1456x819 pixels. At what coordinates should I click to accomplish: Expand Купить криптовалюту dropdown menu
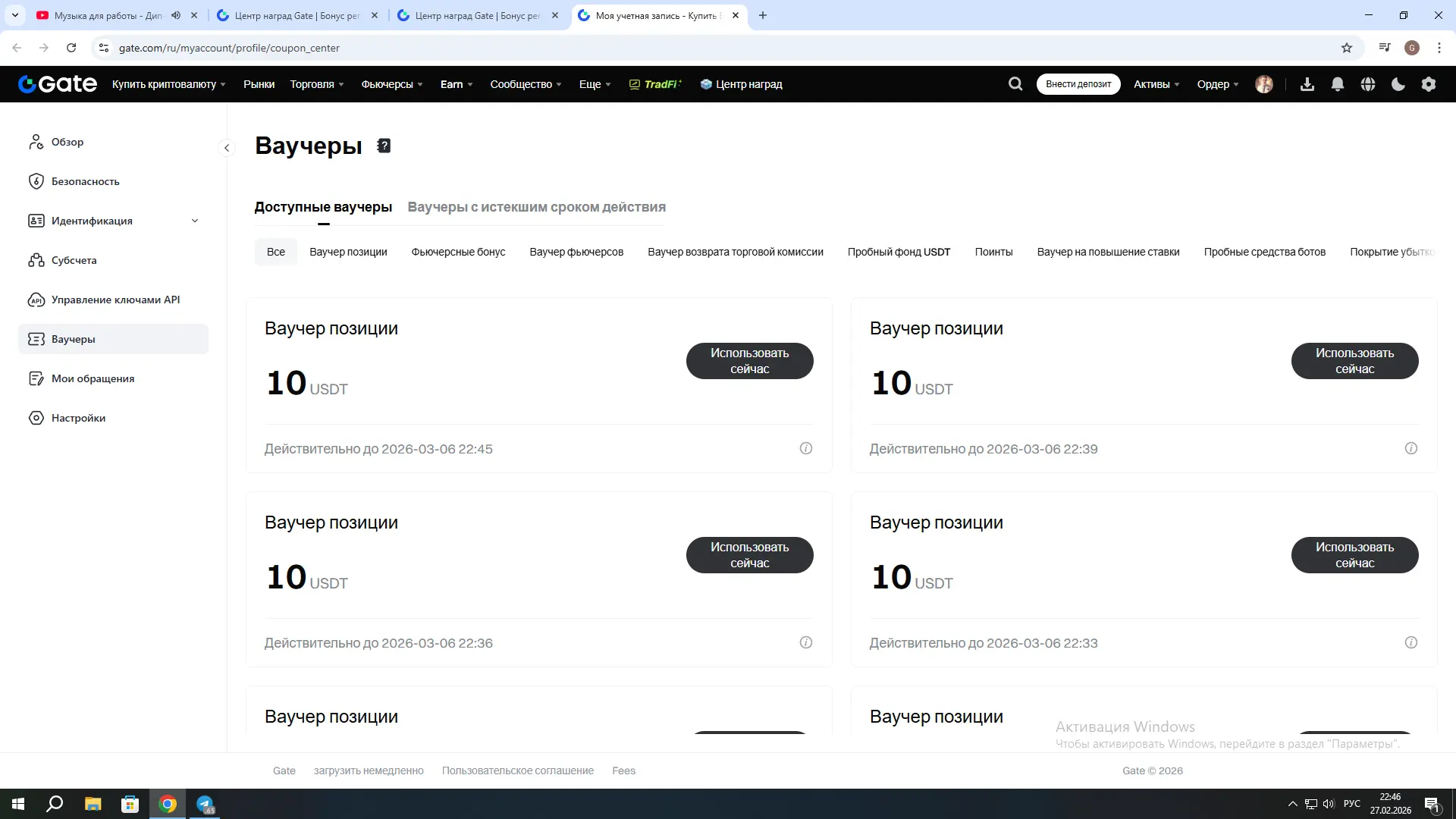[168, 84]
